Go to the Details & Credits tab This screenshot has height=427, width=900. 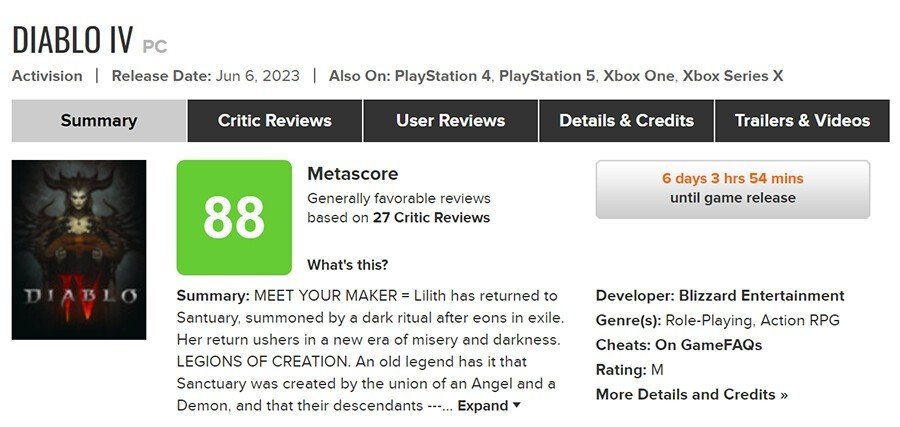[626, 121]
